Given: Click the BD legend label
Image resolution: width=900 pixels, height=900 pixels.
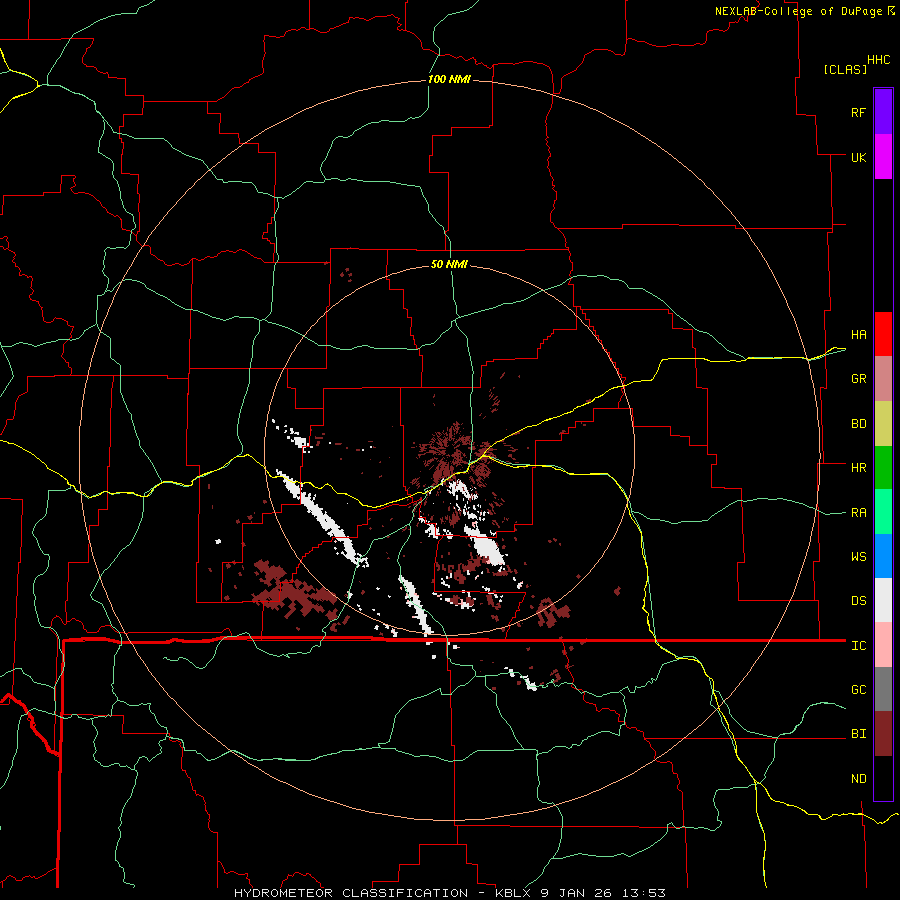Looking at the screenshot, I should click(858, 424).
